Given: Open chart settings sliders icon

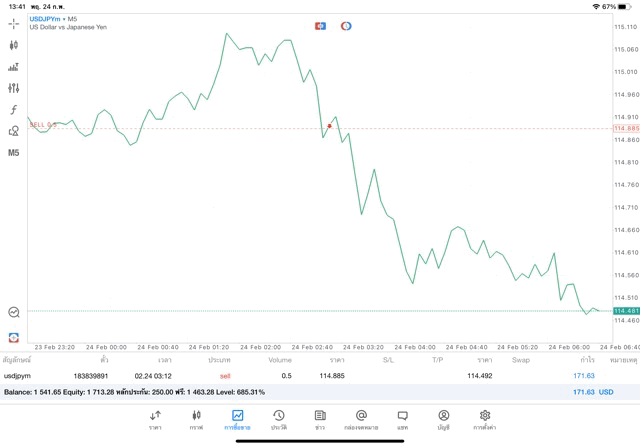Looking at the screenshot, I should coord(14,88).
